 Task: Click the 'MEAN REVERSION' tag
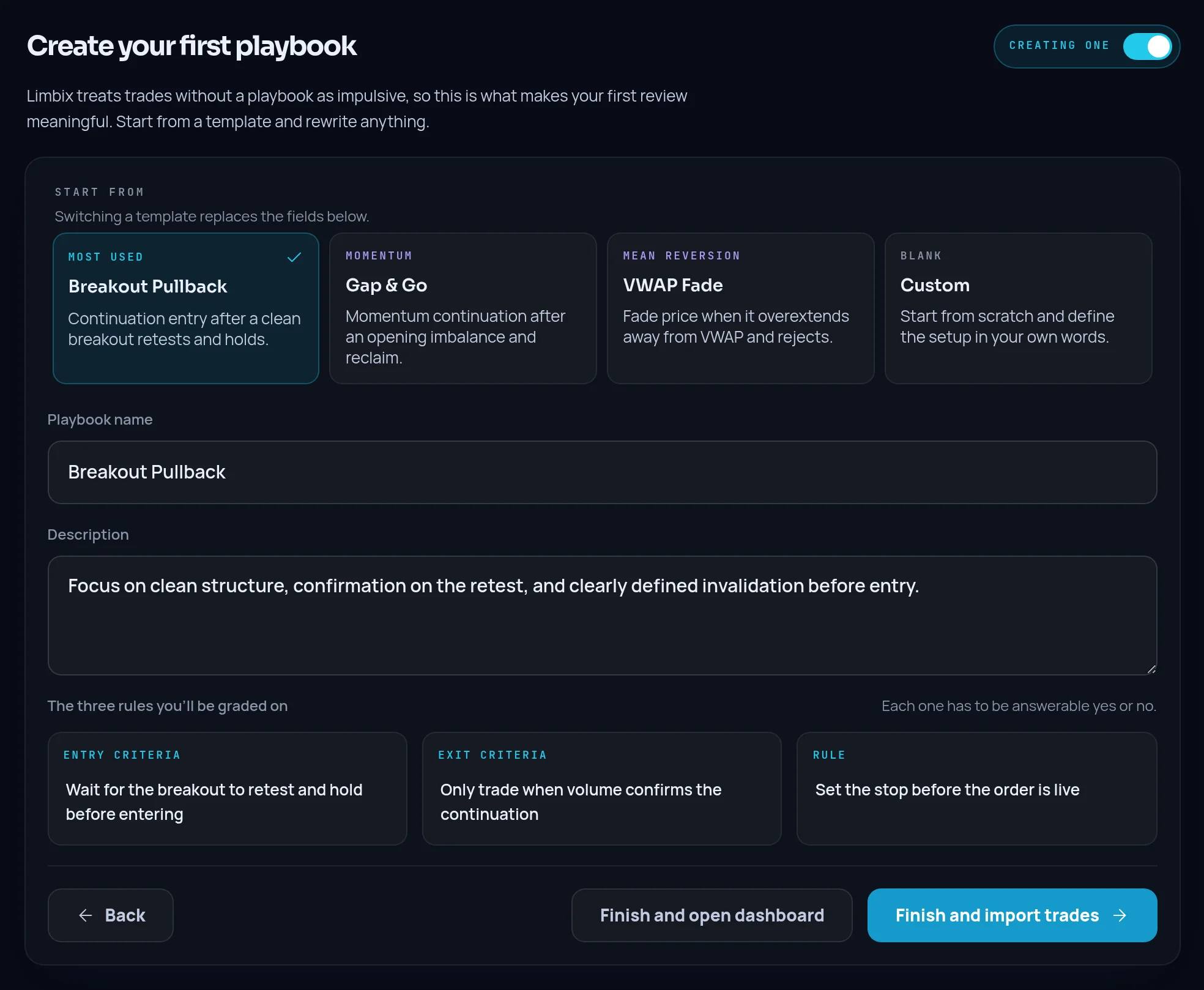[x=682, y=256]
